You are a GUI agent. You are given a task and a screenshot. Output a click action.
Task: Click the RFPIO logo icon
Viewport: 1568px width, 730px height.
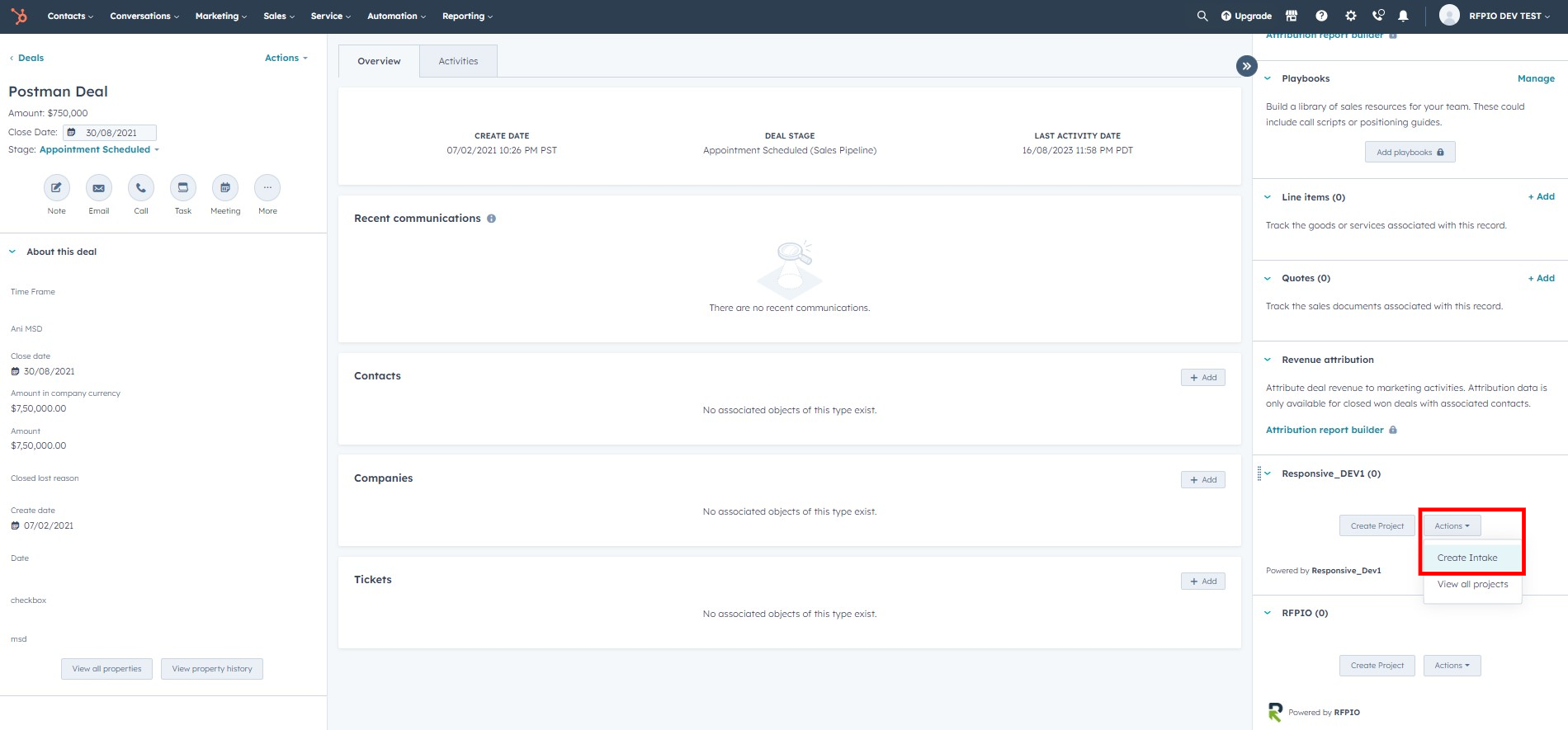point(1275,712)
